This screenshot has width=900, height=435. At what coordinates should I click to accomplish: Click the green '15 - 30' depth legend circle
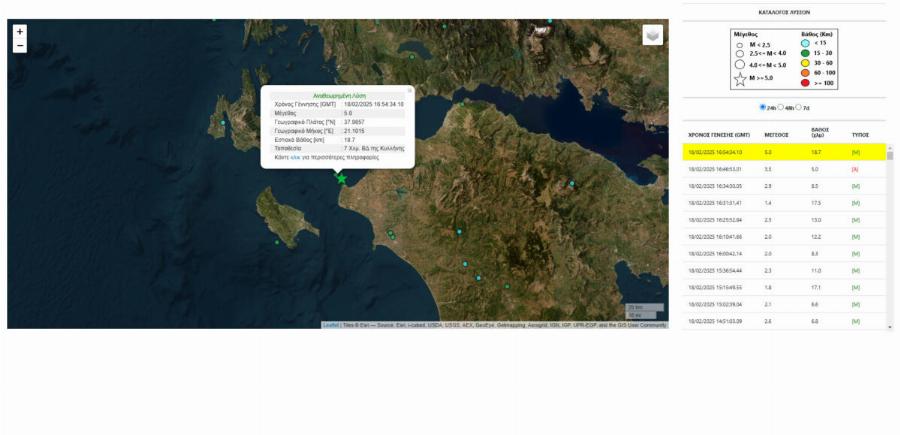pyautogui.click(x=805, y=53)
